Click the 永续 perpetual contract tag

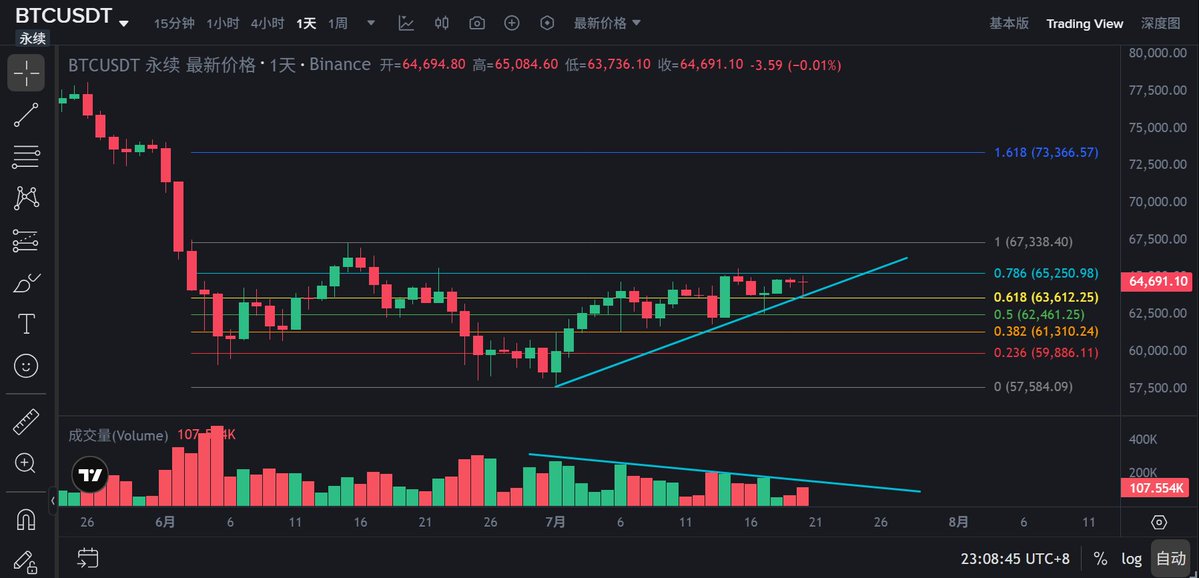pyautogui.click(x=32, y=38)
